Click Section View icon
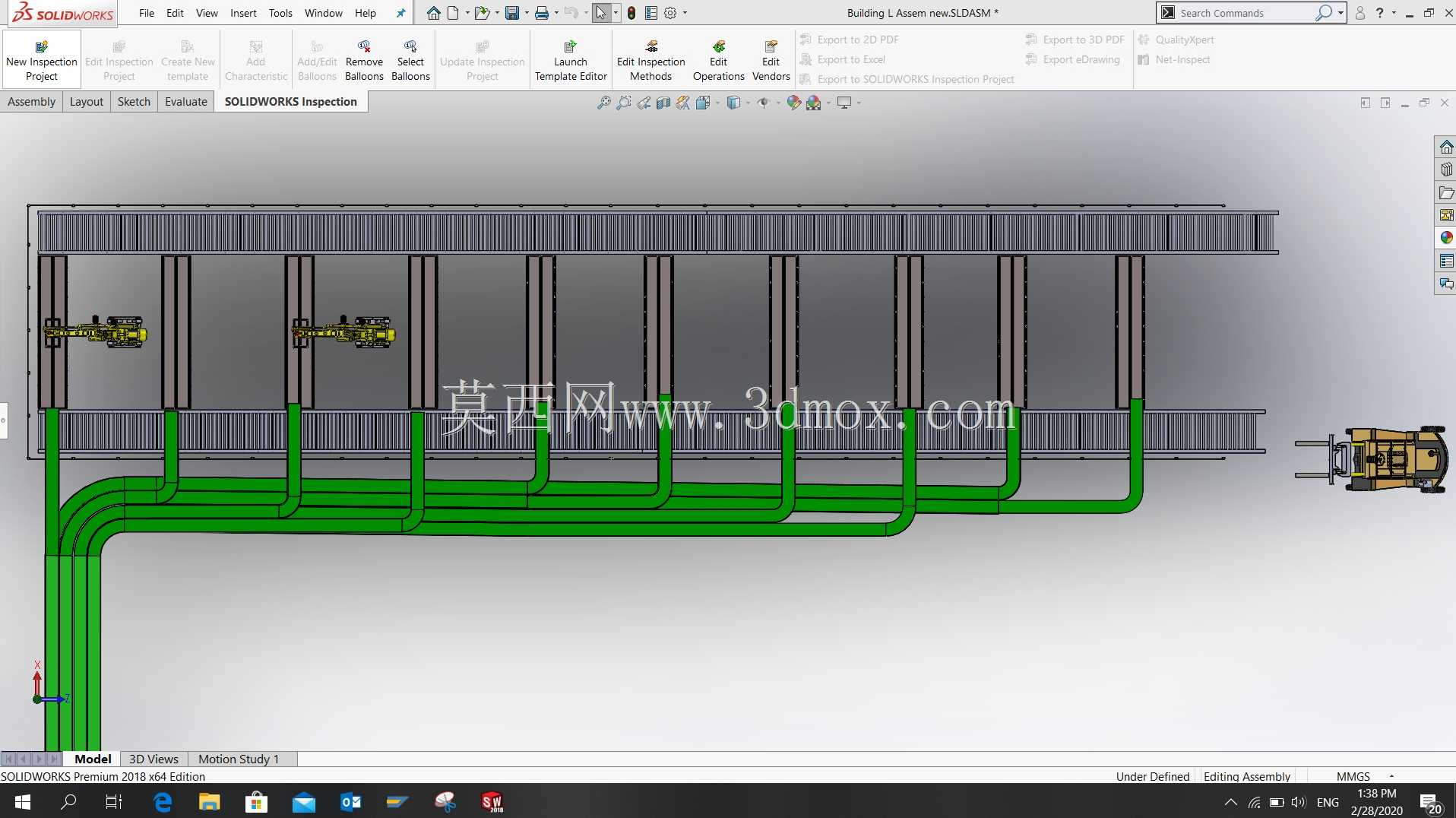This screenshot has height=818, width=1456. [x=663, y=103]
